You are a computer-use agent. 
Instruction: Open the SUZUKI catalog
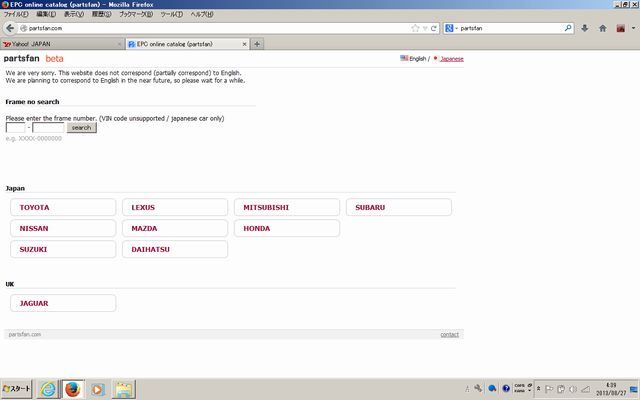tap(63, 249)
